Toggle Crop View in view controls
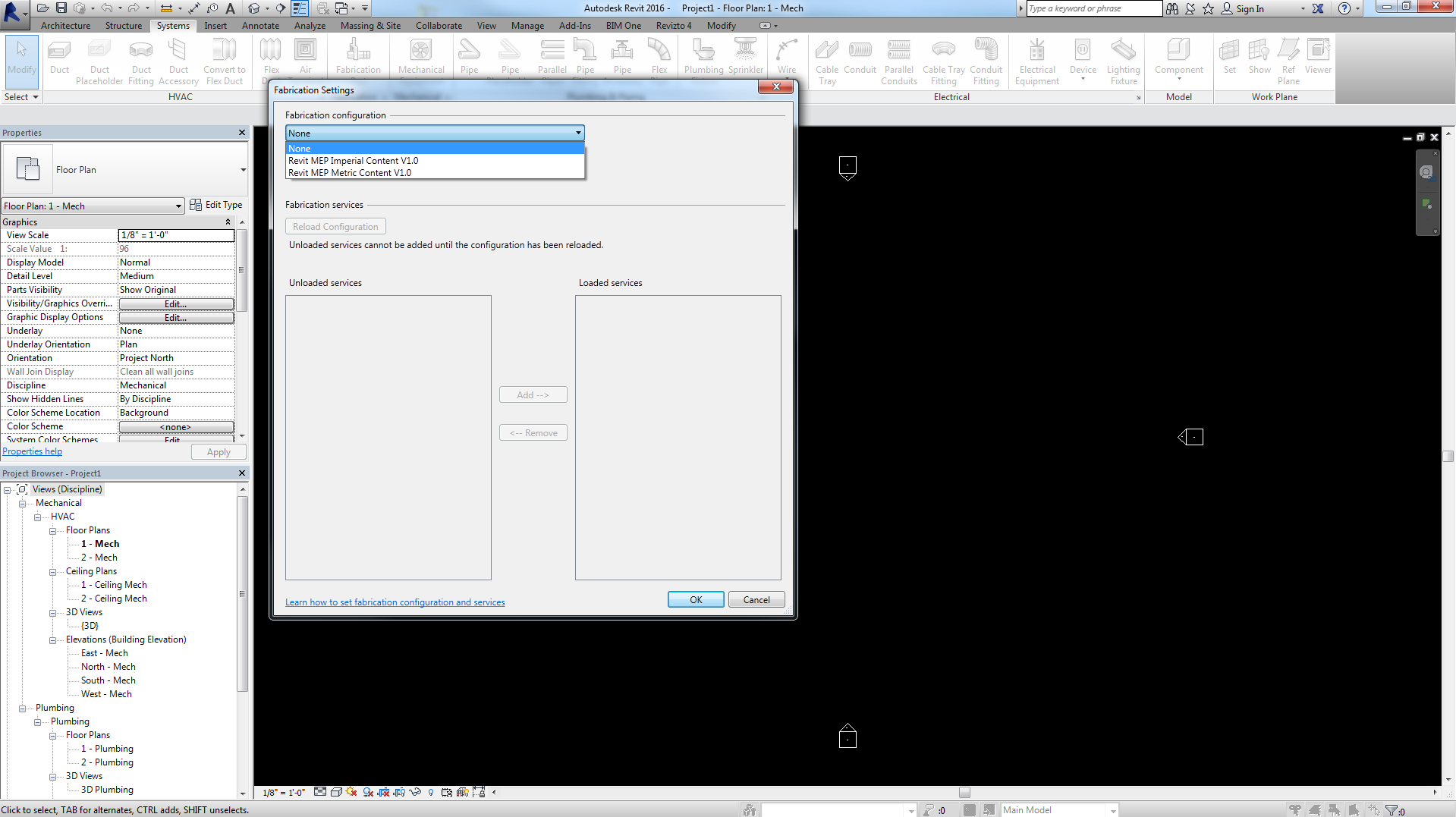The height and width of the screenshot is (817, 1456). [382, 792]
